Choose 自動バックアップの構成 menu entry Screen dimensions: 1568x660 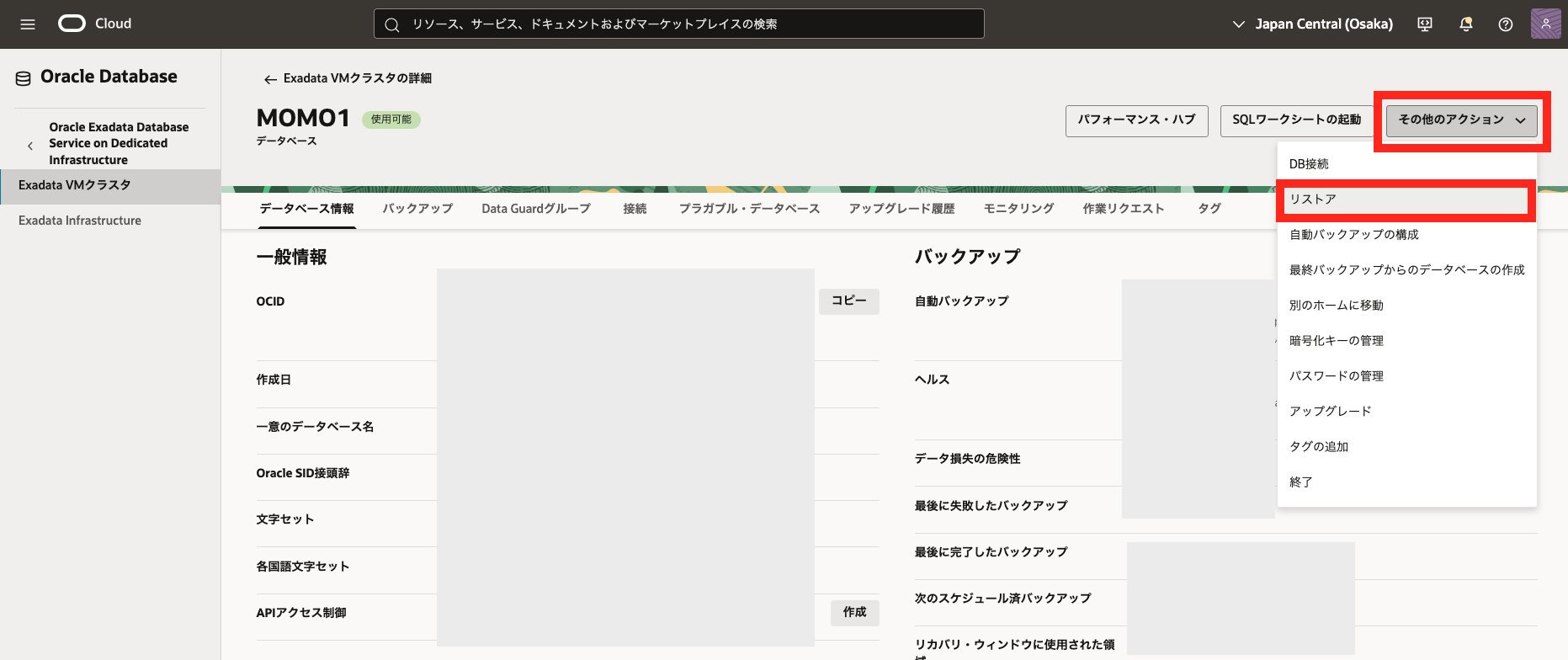point(1353,235)
